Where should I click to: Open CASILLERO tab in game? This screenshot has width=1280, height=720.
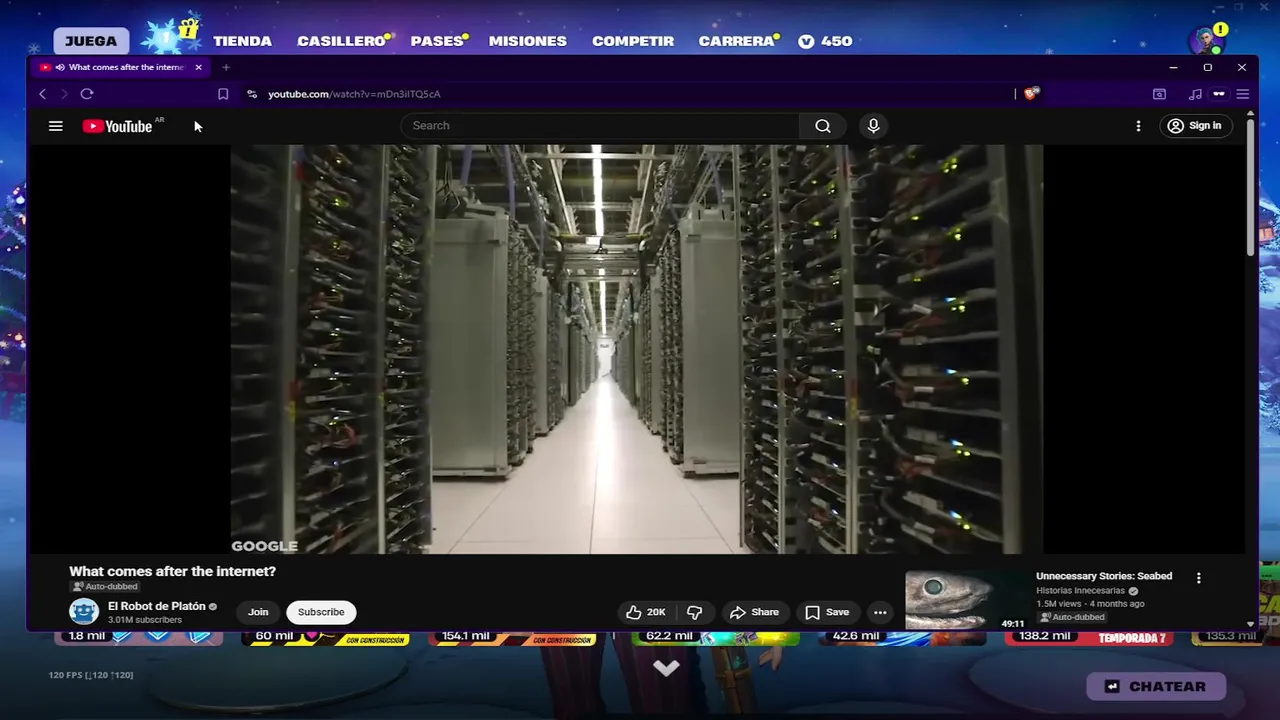pos(341,41)
